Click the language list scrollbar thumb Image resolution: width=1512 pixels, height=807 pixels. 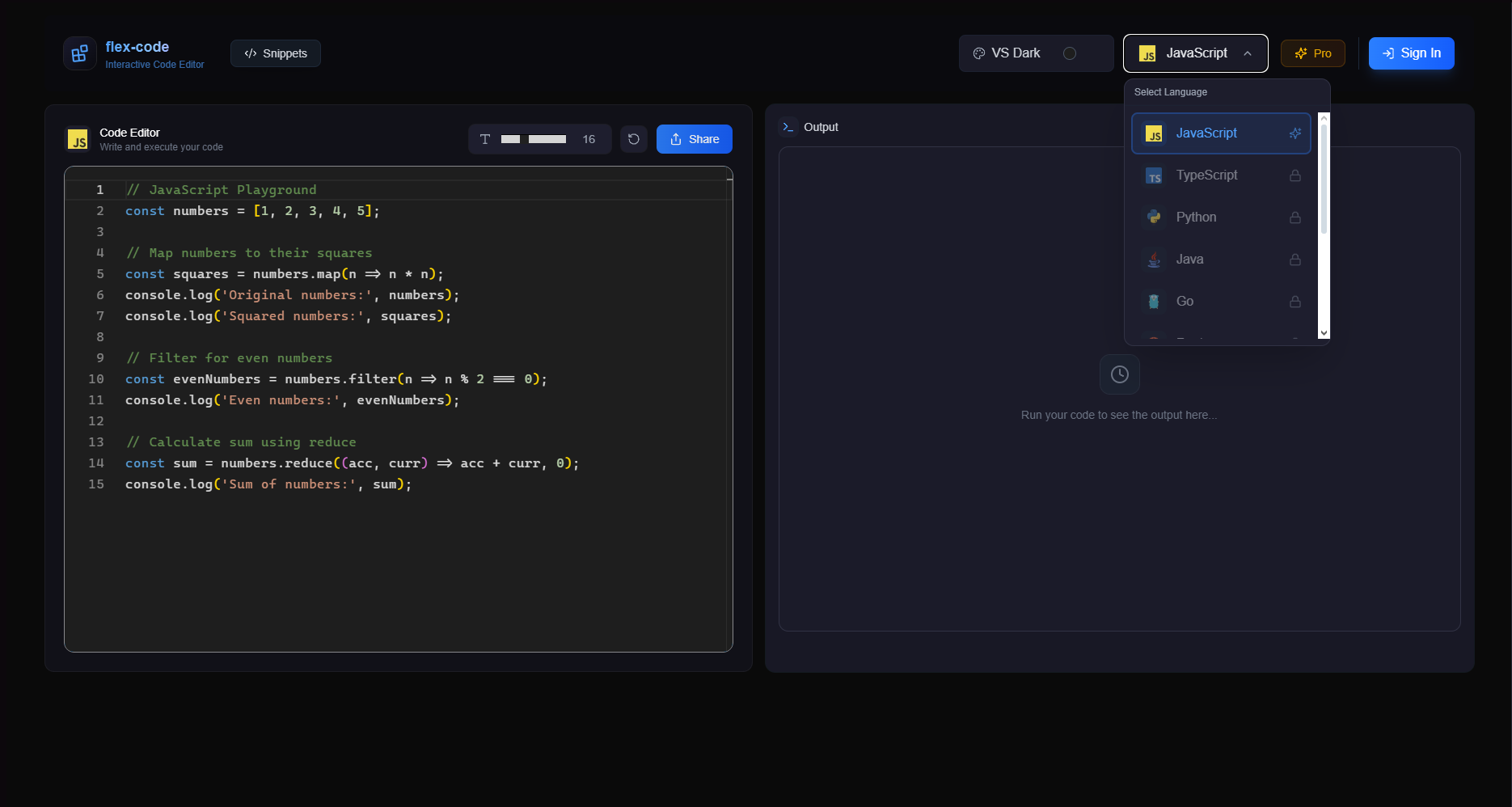pyautogui.click(x=1324, y=179)
